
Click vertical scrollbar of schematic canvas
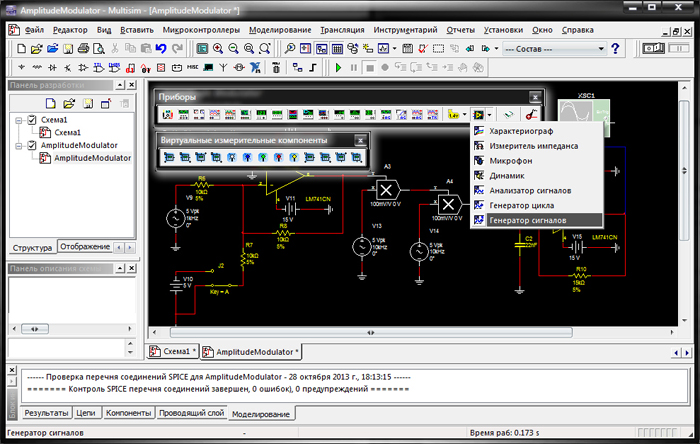tap(684, 170)
